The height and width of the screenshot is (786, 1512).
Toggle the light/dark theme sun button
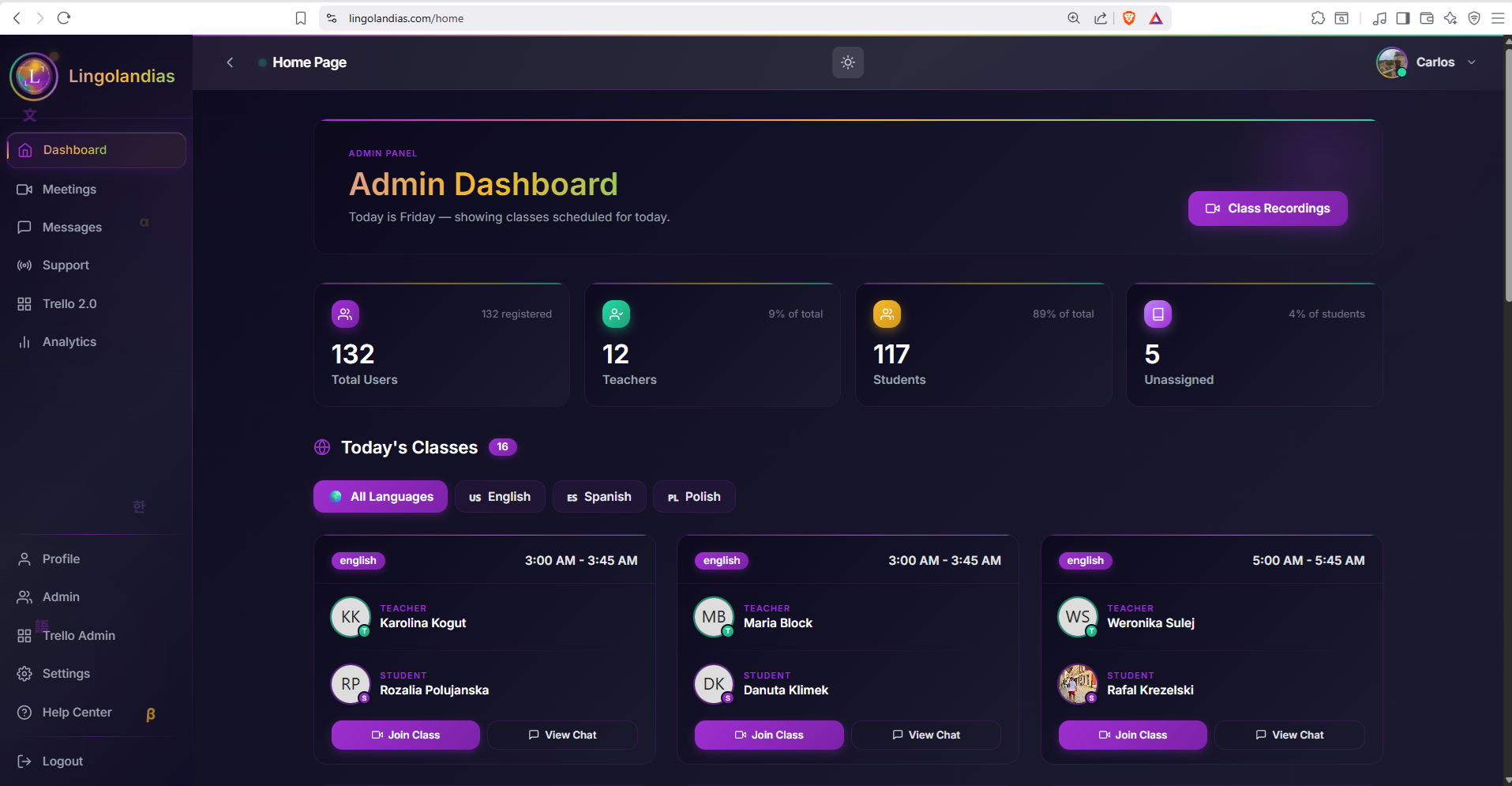847,62
